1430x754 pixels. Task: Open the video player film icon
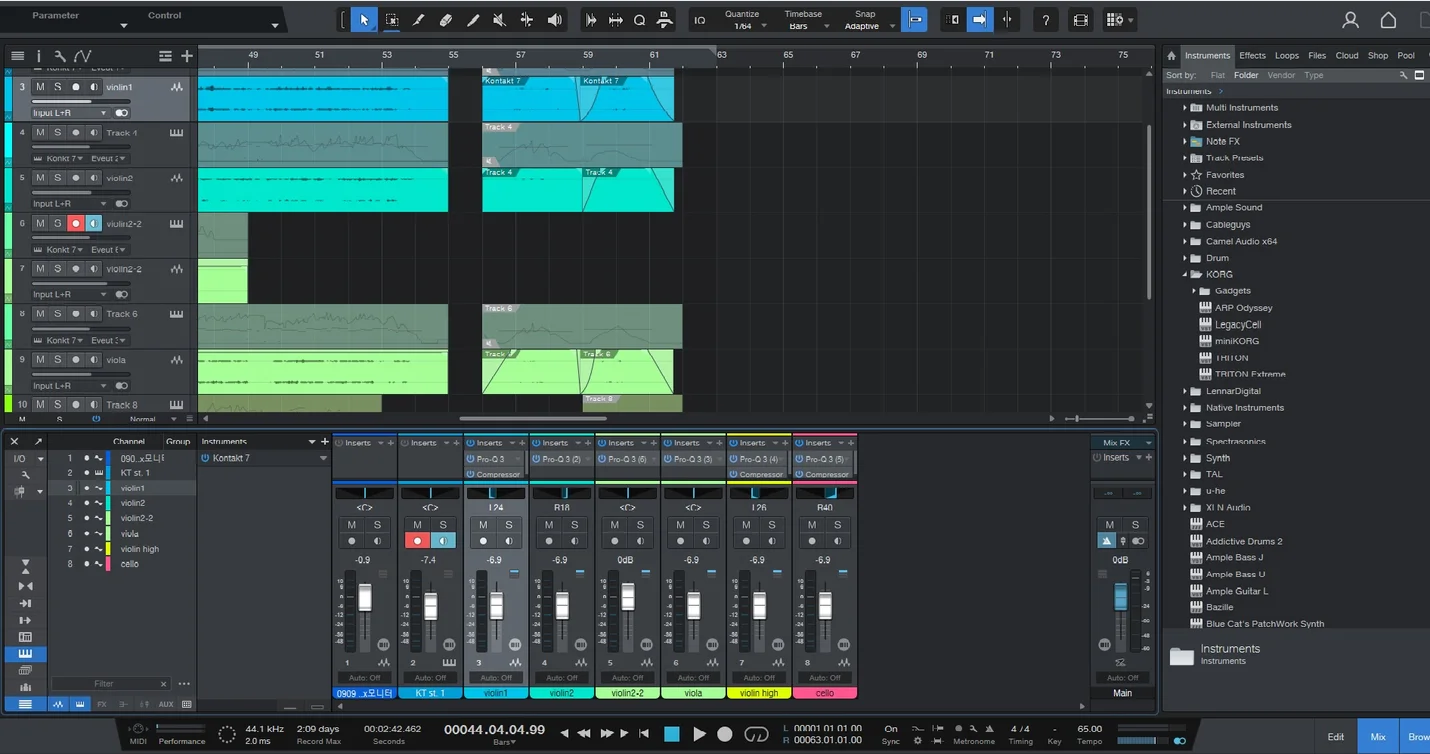click(1080, 20)
